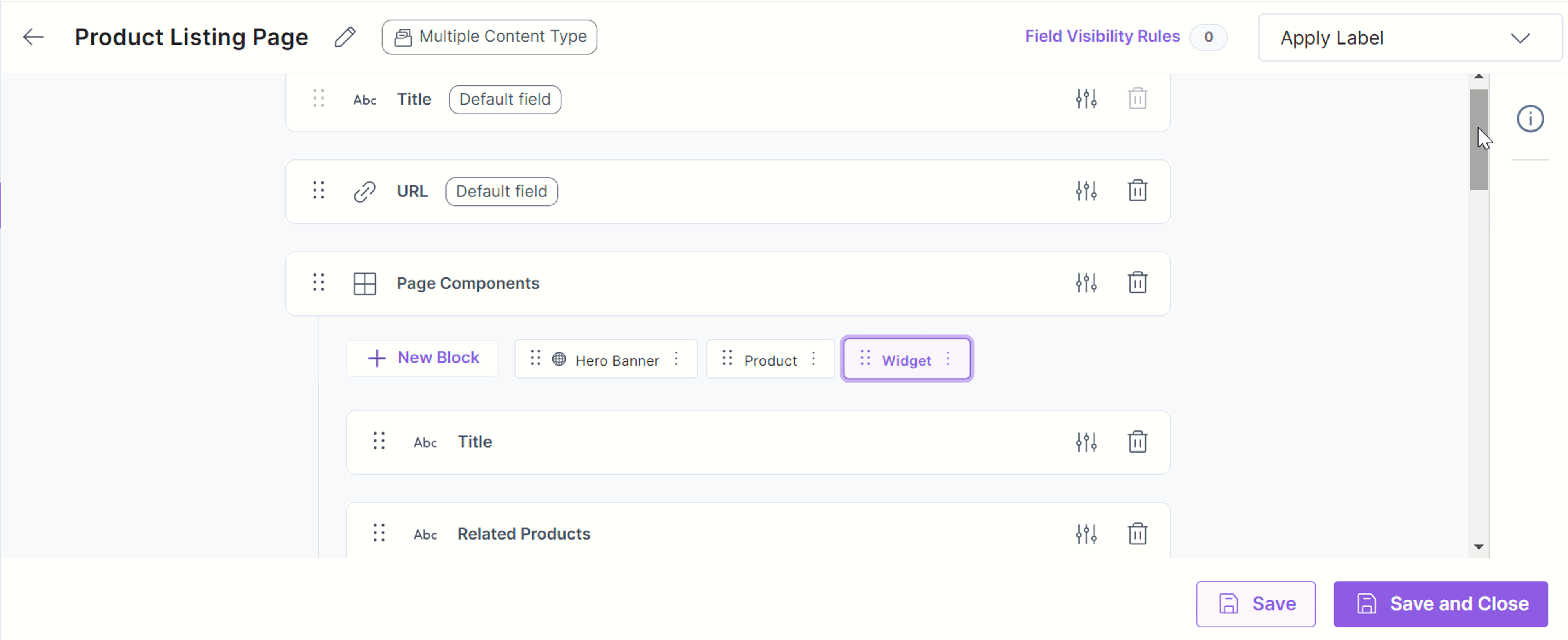1568x640 pixels.
Task: Click the Page Components field label
Action: [x=468, y=284]
